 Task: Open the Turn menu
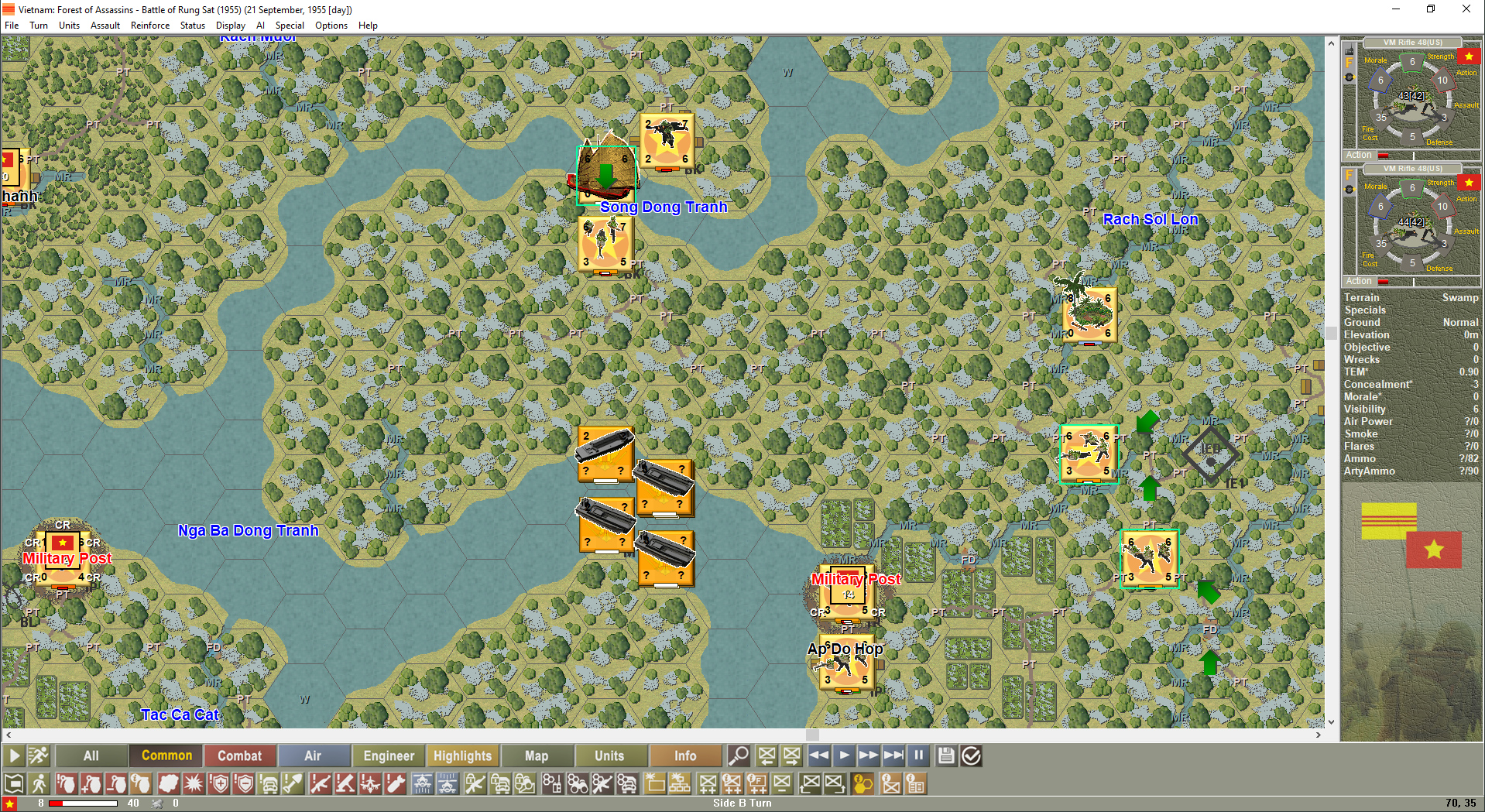[x=39, y=26]
